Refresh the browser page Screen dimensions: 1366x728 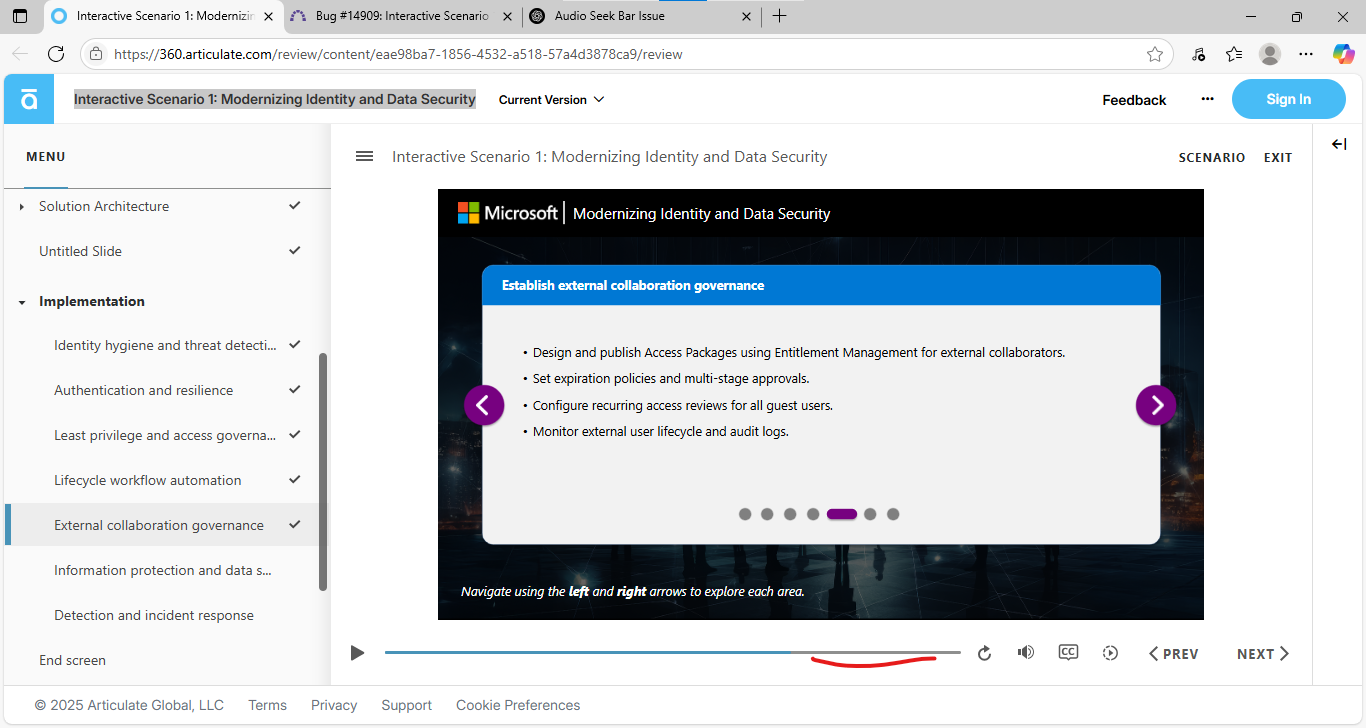[x=56, y=54]
